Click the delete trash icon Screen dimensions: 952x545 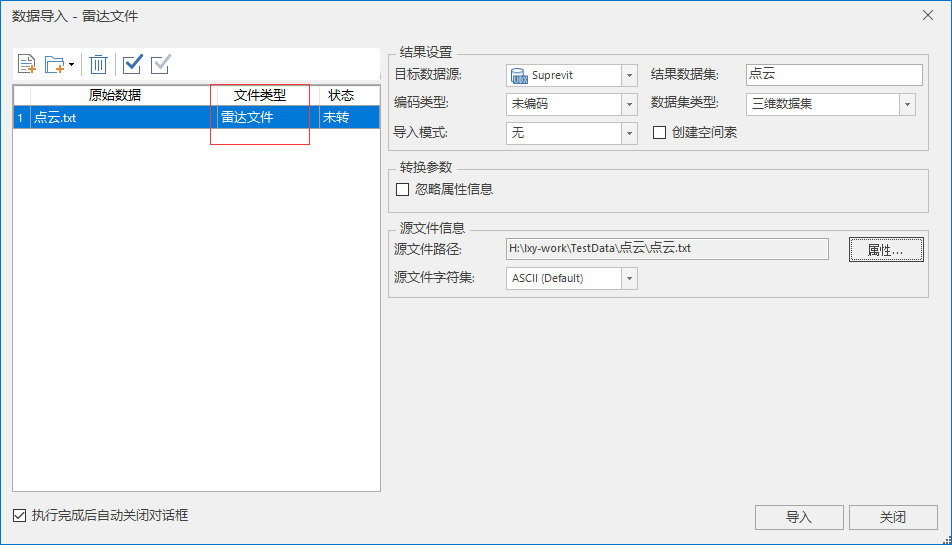(98, 64)
